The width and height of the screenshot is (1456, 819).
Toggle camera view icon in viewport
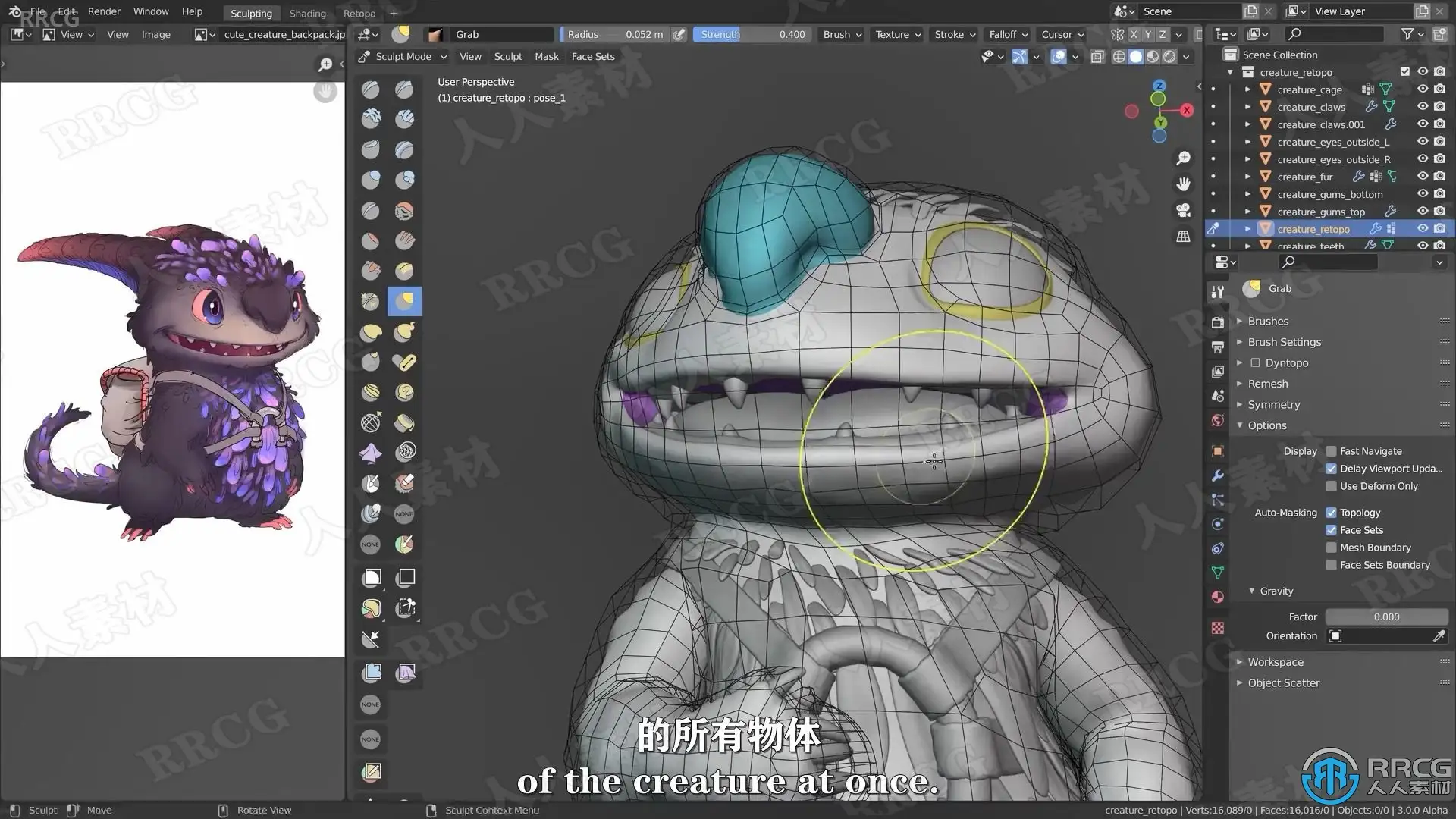click(x=1183, y=210)
